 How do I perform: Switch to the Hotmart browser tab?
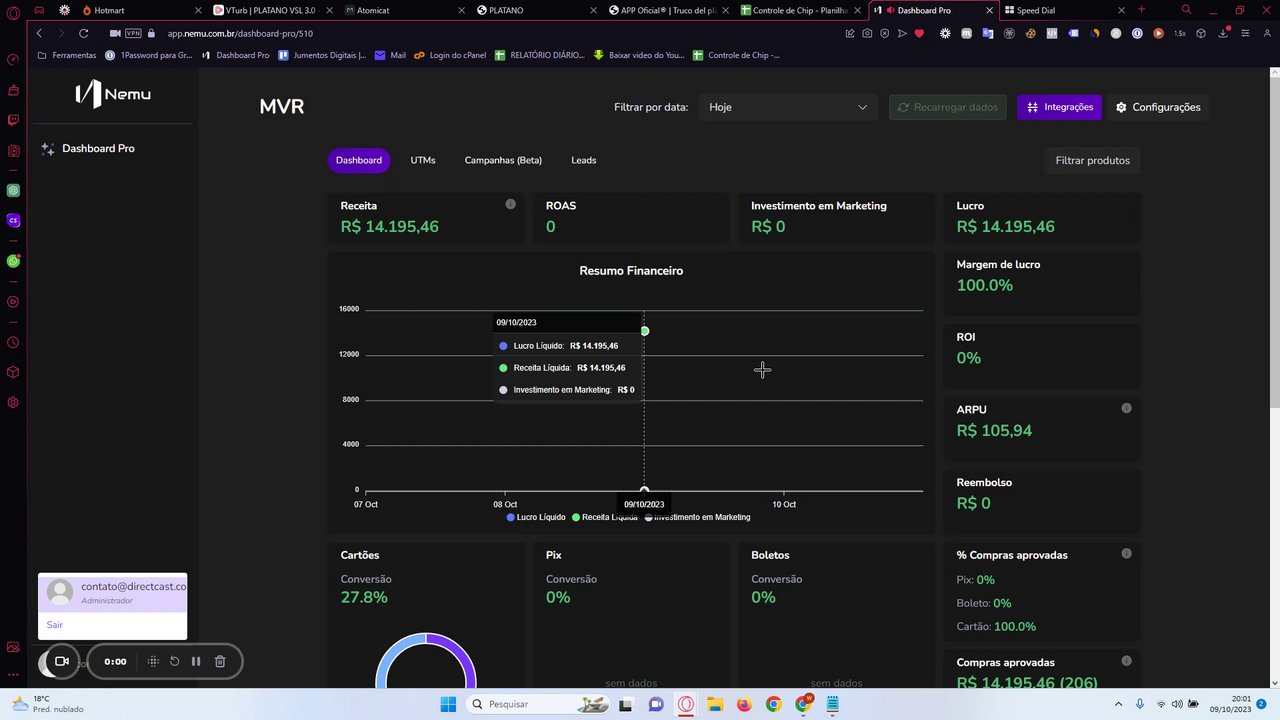point(138,10)
